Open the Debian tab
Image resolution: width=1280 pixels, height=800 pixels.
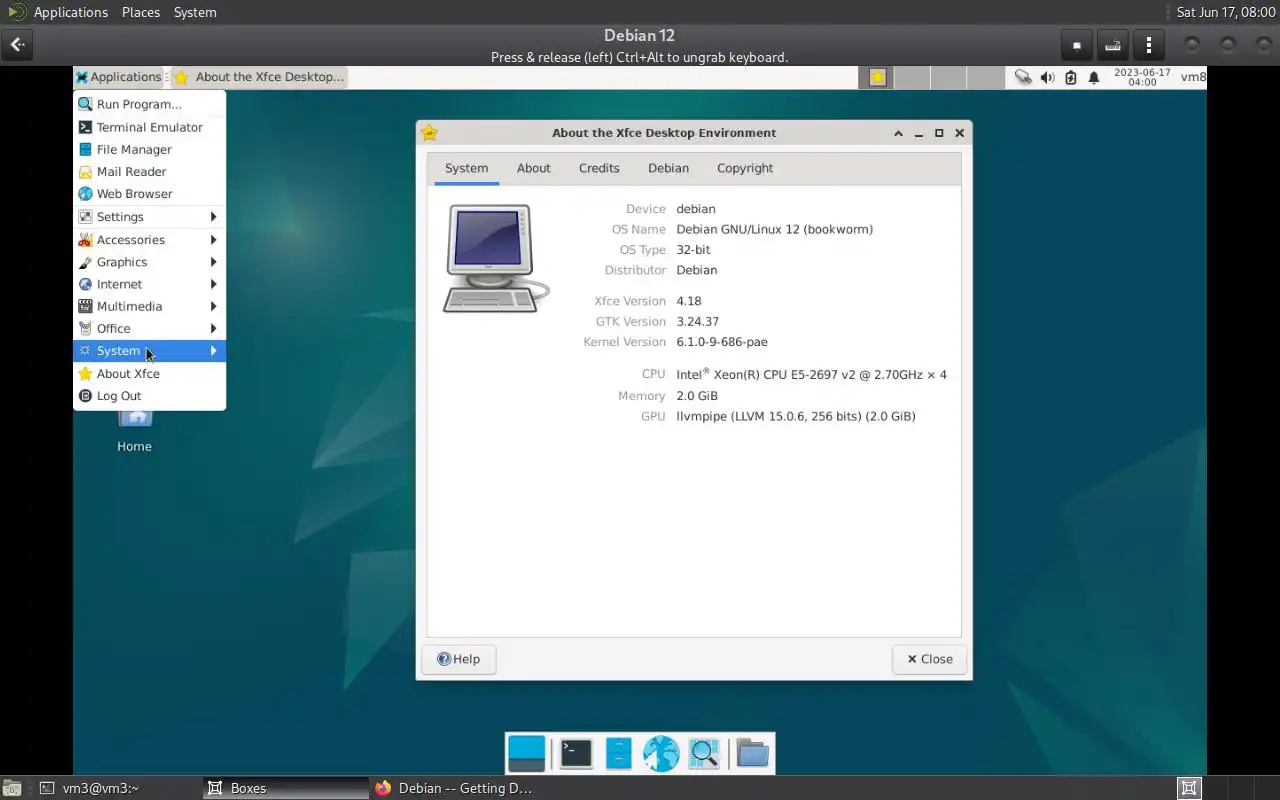pos(668,168)
